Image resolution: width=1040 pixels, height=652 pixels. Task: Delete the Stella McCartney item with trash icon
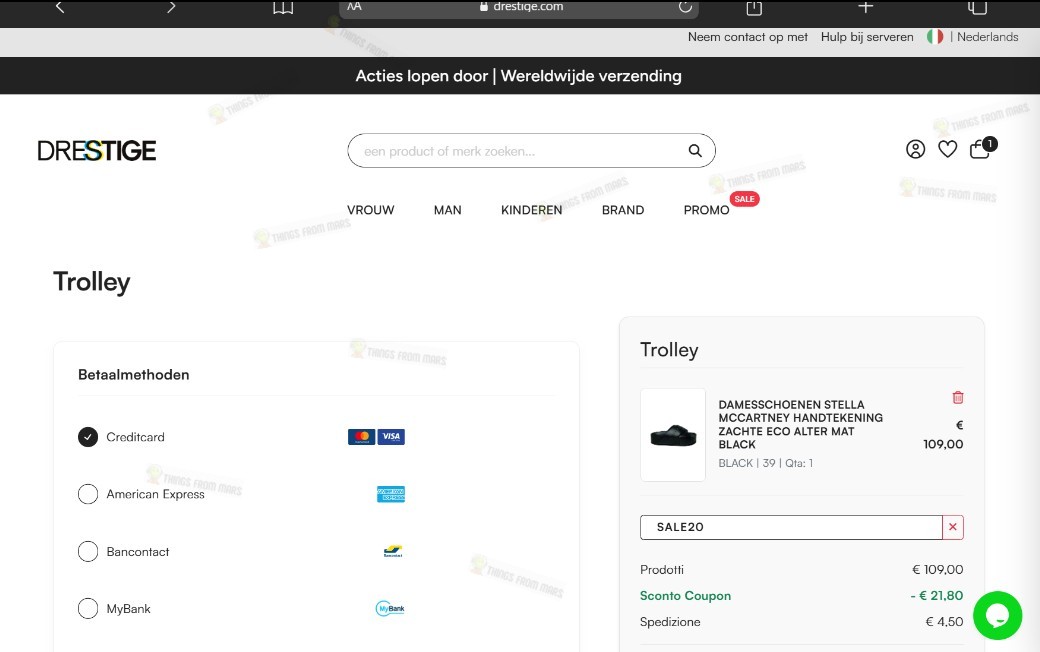pyautogui.click(x=958, y=397)
